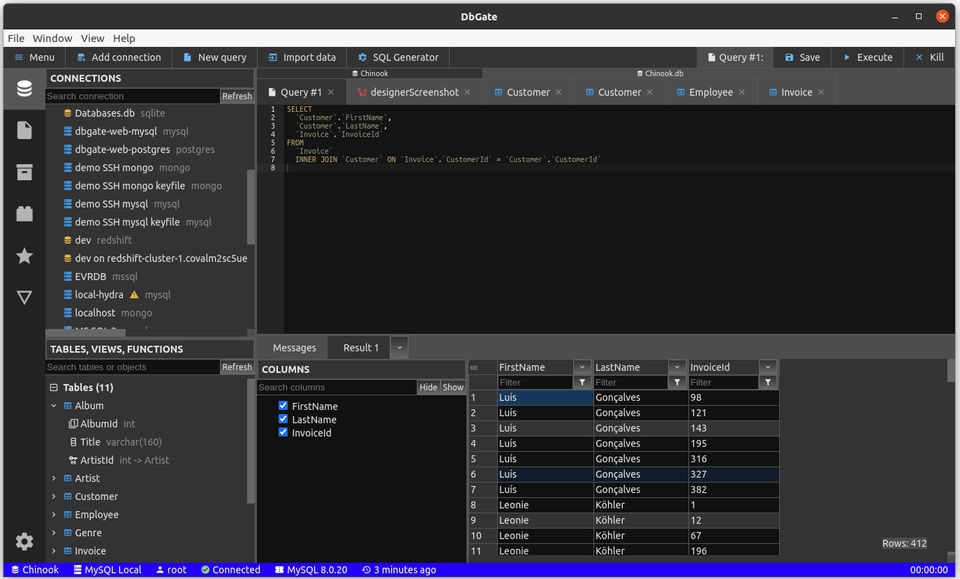Click Hide button in Columns panel
Screen dimensions: 960x579
click(x=428, y=387)
